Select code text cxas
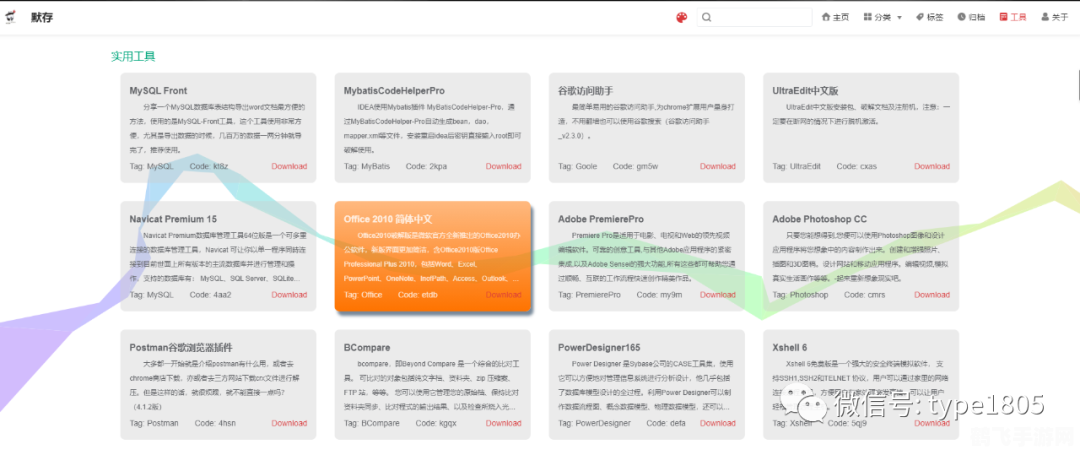The image size is (1080, 455). (x=868, y=166)
